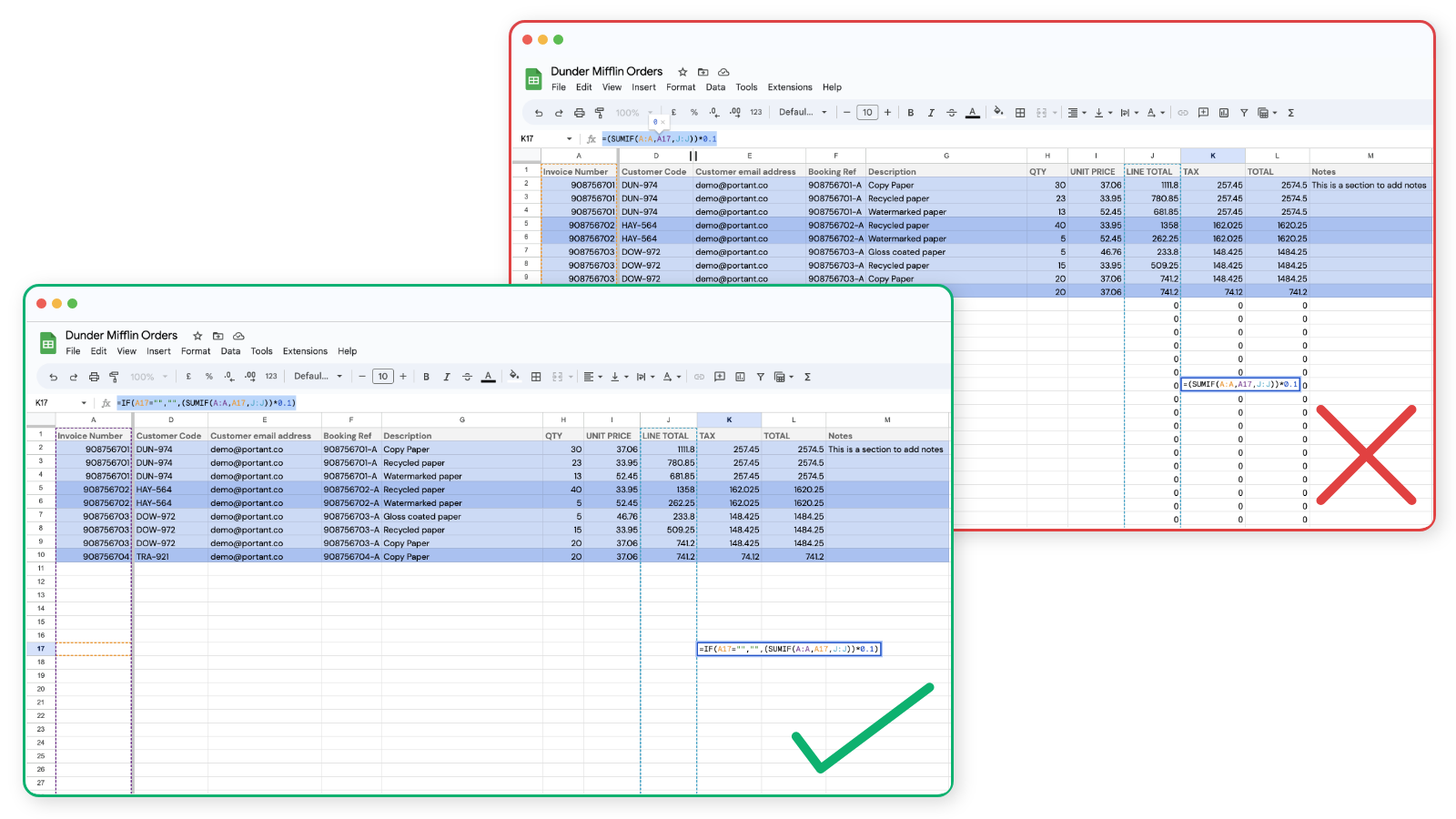
Task: Toggle Italic in back window toolbar
Action: 931,113
